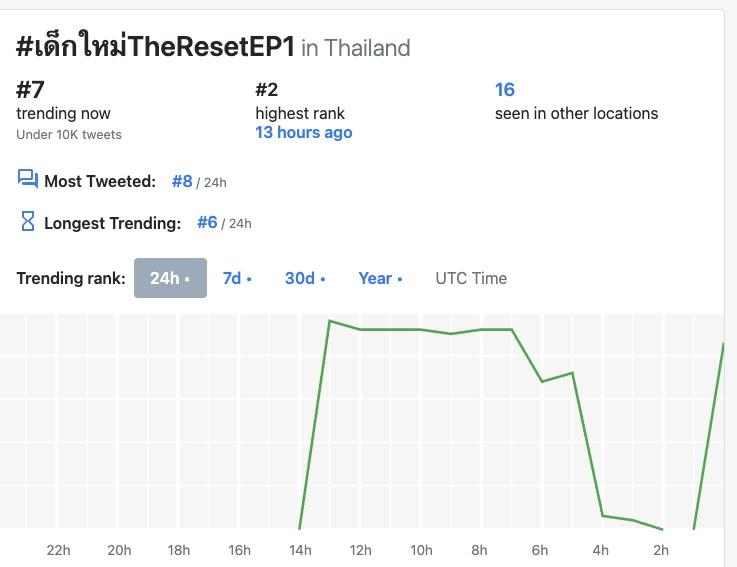This screenshot has width=737, height=567.
Task: Click the "Under 10K tweets" label
Action: tap(69, 134)
